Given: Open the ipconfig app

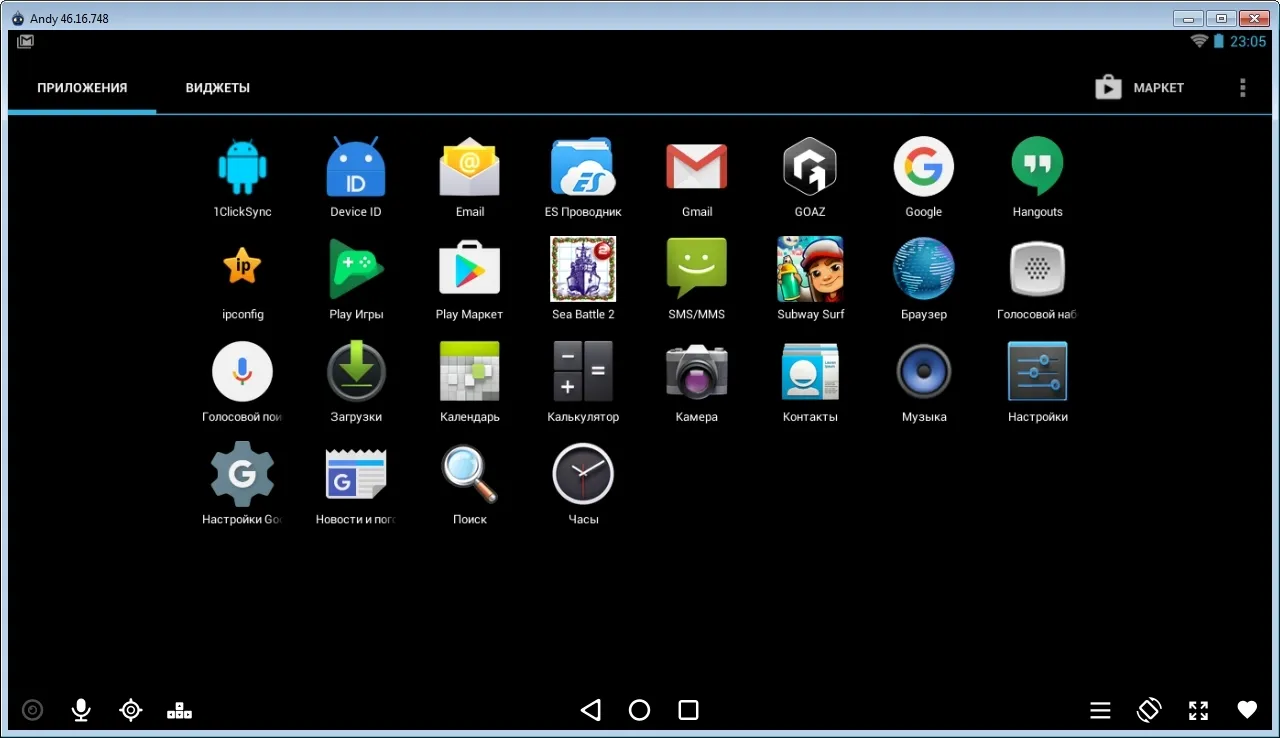Looking at the screenshot, I should 242,270.
